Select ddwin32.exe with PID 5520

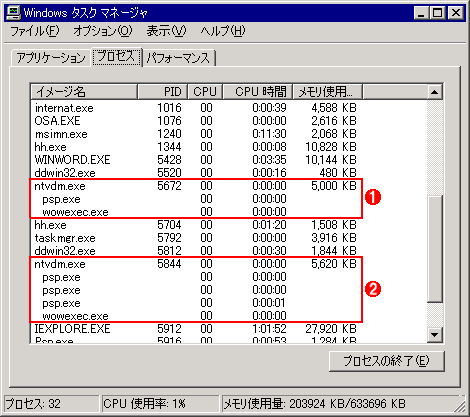pyautogui.click(x=196, y=173)
